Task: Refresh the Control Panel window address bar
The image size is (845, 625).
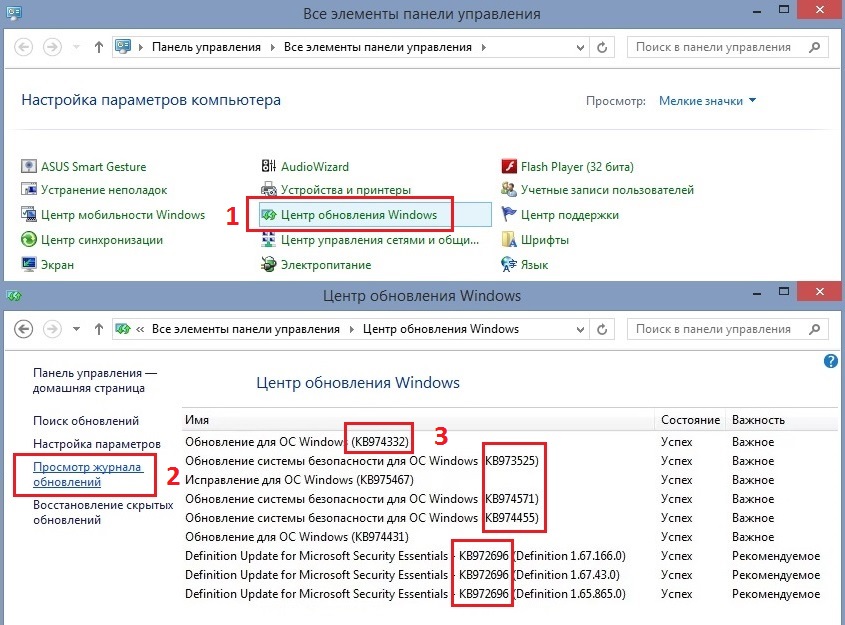Action: pos(602,47)
